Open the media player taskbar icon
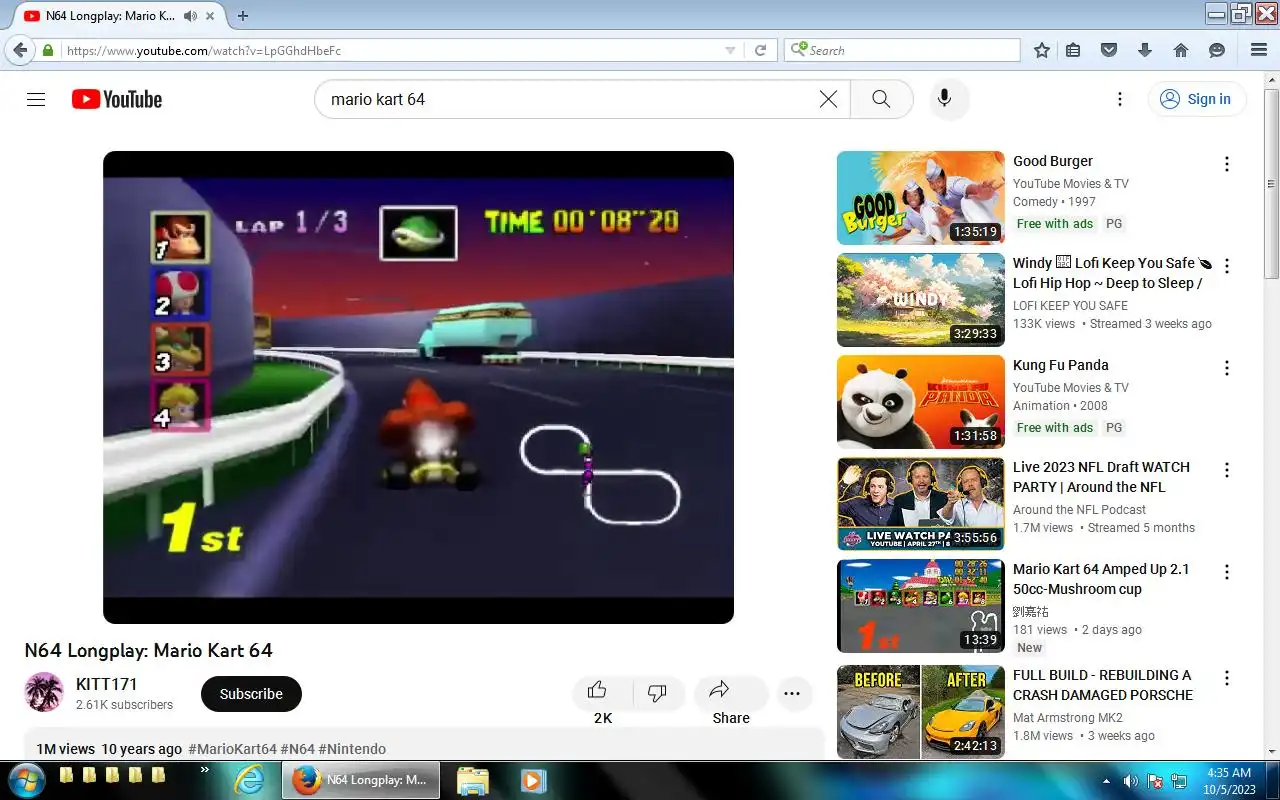The height and width of the screenshot is (800, 1280). (532, 780)
